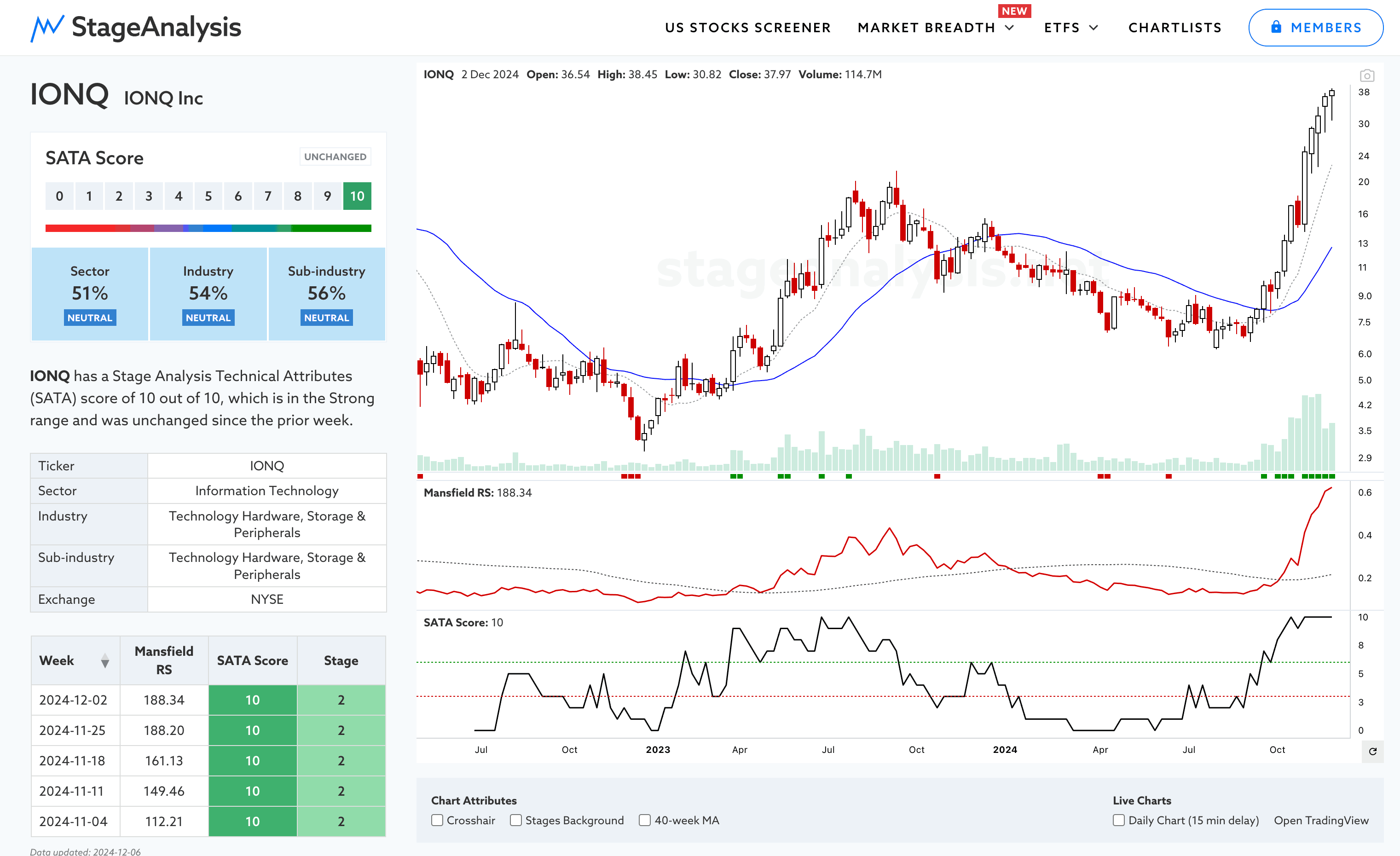Image resolution: width=1400 pixels, height=856 pixels.
Task: Click the 2023 time axis label
Action: coord(657,749)
